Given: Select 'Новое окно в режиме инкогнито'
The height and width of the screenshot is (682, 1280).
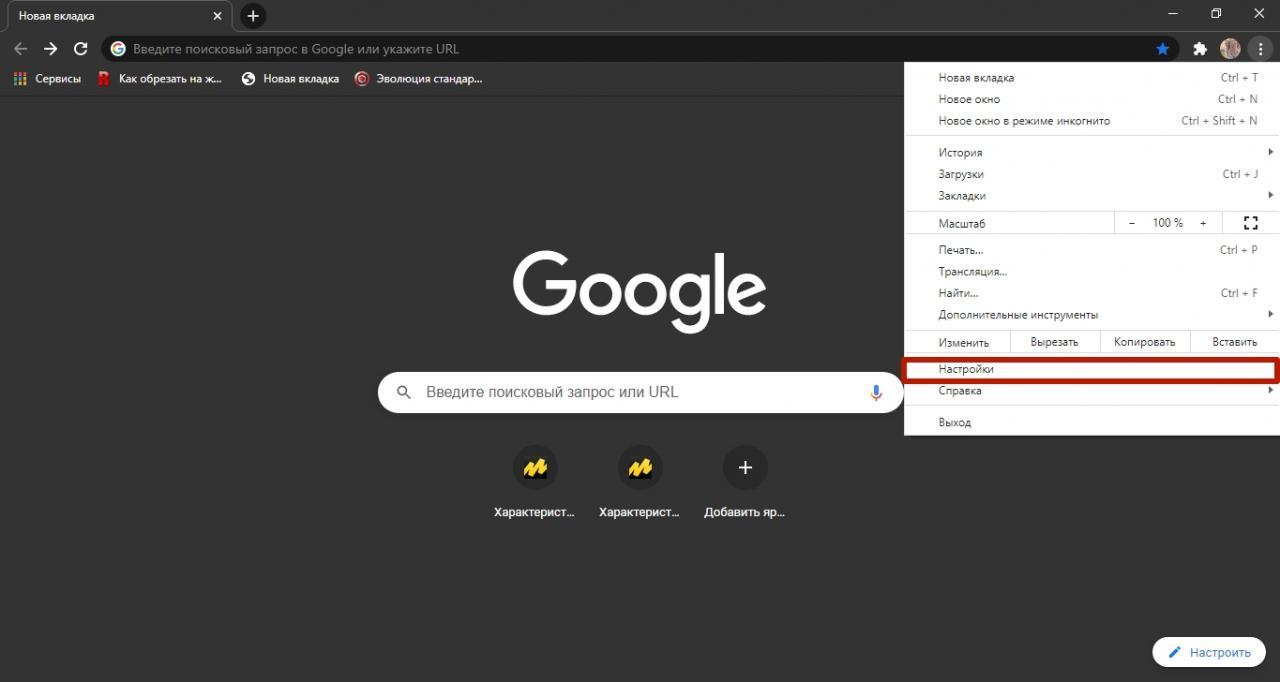Looking at the screenshot, I should 1092,121.
